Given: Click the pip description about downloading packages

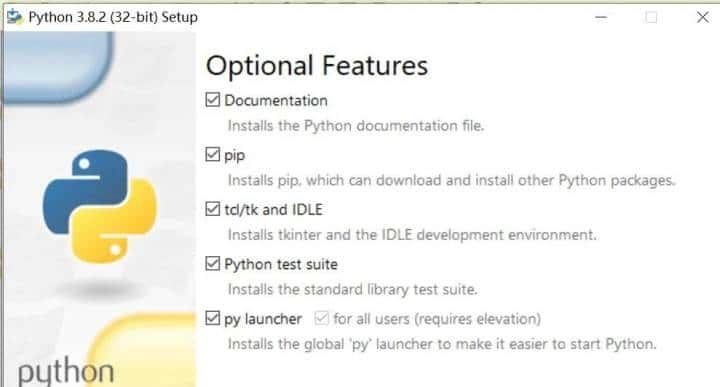Looking at the screenshot, I should tap(451, 180).
